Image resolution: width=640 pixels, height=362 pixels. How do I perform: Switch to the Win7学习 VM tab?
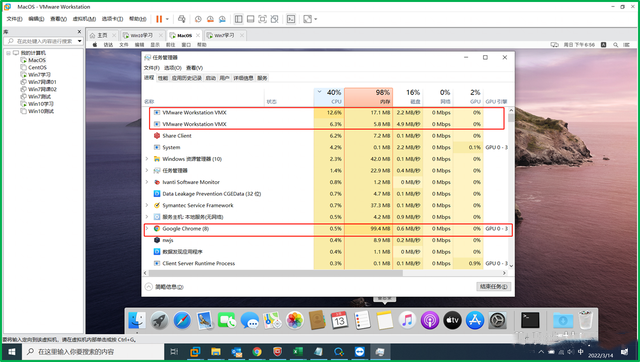[x=224, y=35]
